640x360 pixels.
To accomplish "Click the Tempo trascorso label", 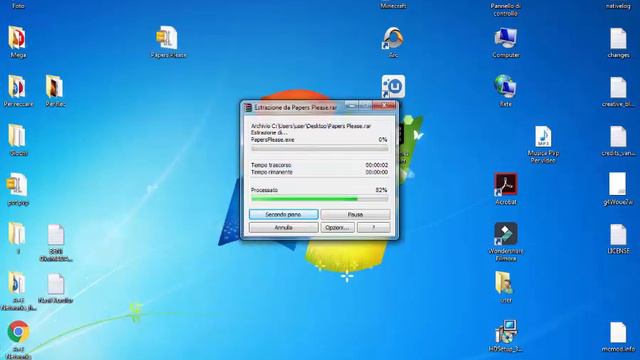I will click(x=271, y=165).
